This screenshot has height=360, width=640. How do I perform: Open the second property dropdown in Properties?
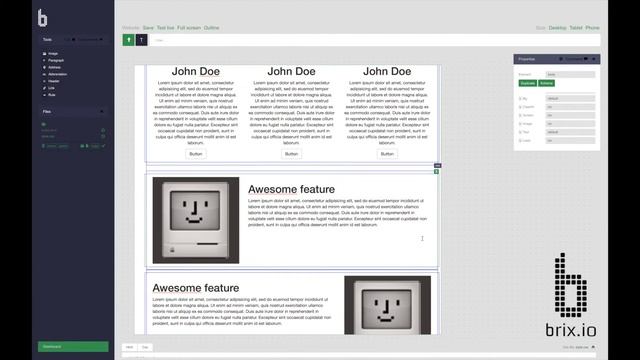570,107
